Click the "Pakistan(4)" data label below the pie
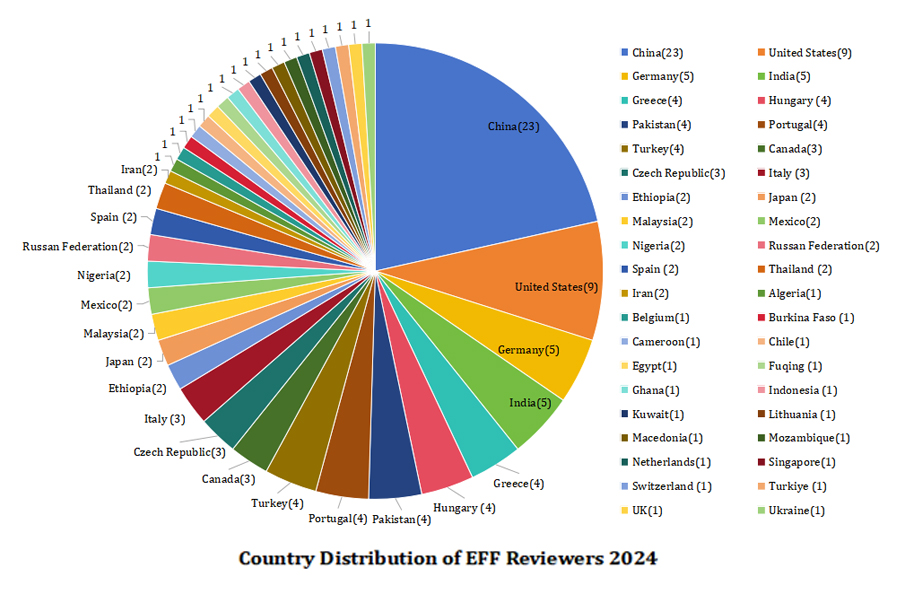This screenshot has height=594, width=901. (402, 519)
